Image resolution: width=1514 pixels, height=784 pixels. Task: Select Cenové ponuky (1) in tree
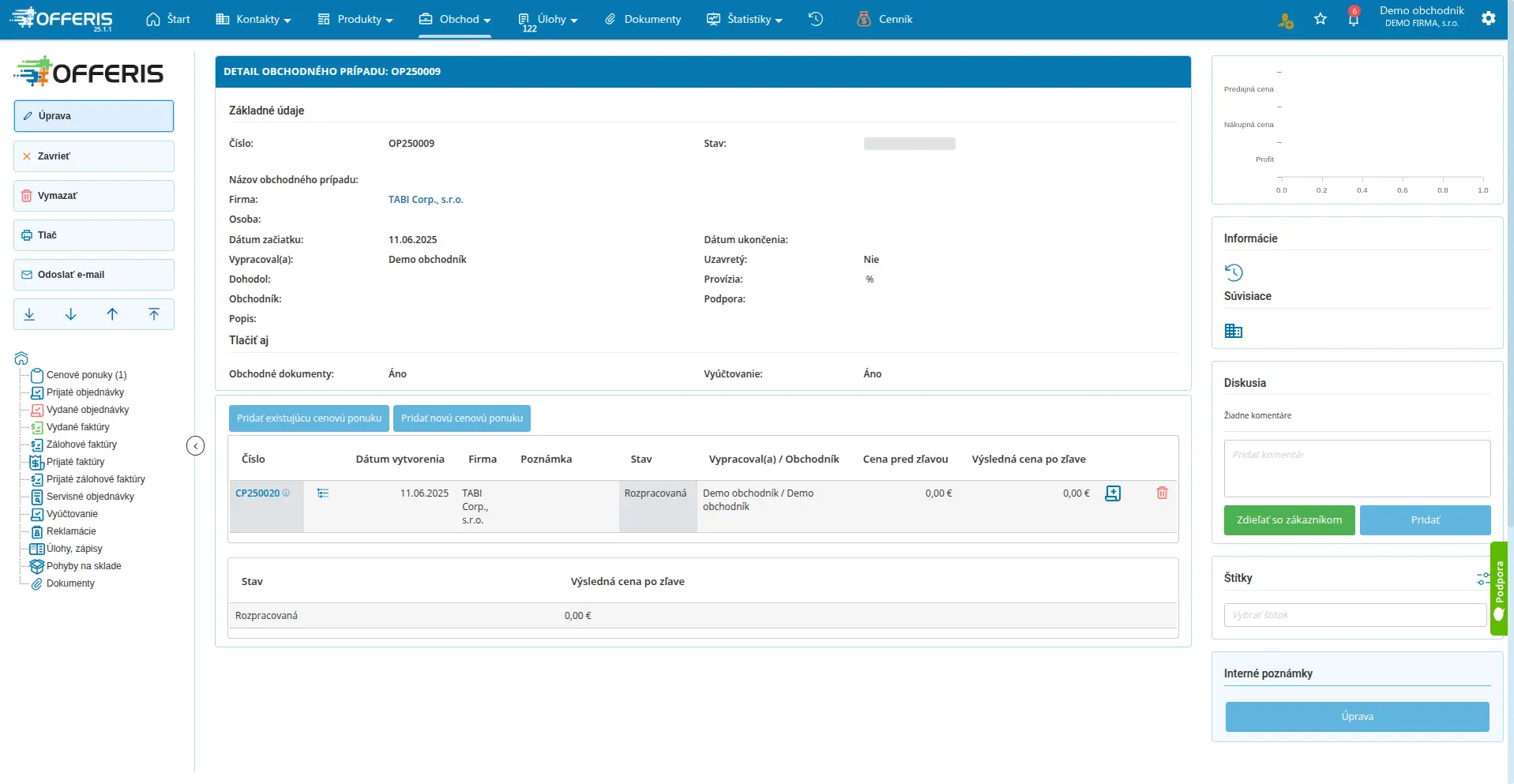click(86, 375)
